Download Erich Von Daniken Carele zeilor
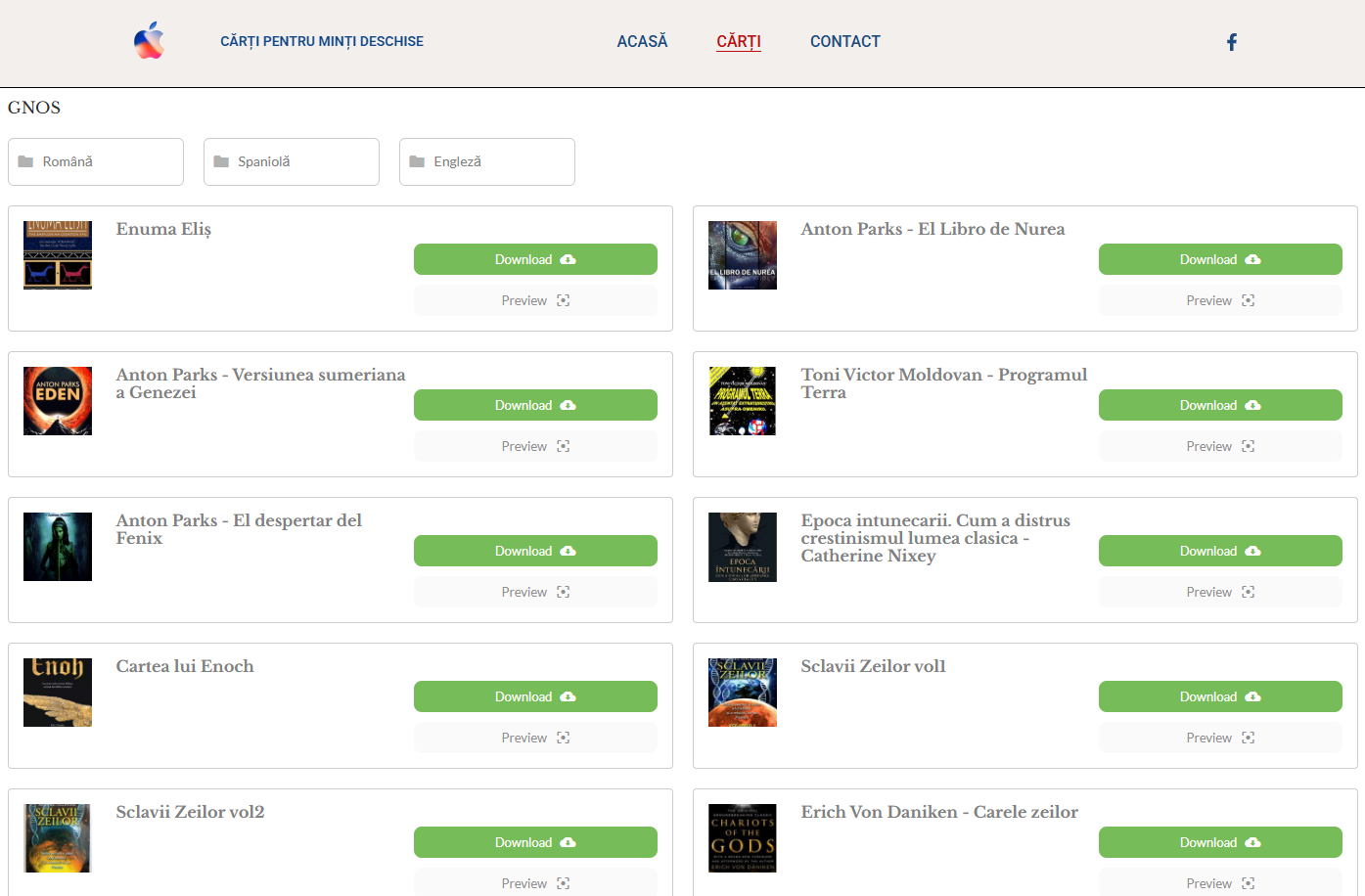The width and height of the screenshot is (1365, 896). (x=1220, y=842)
